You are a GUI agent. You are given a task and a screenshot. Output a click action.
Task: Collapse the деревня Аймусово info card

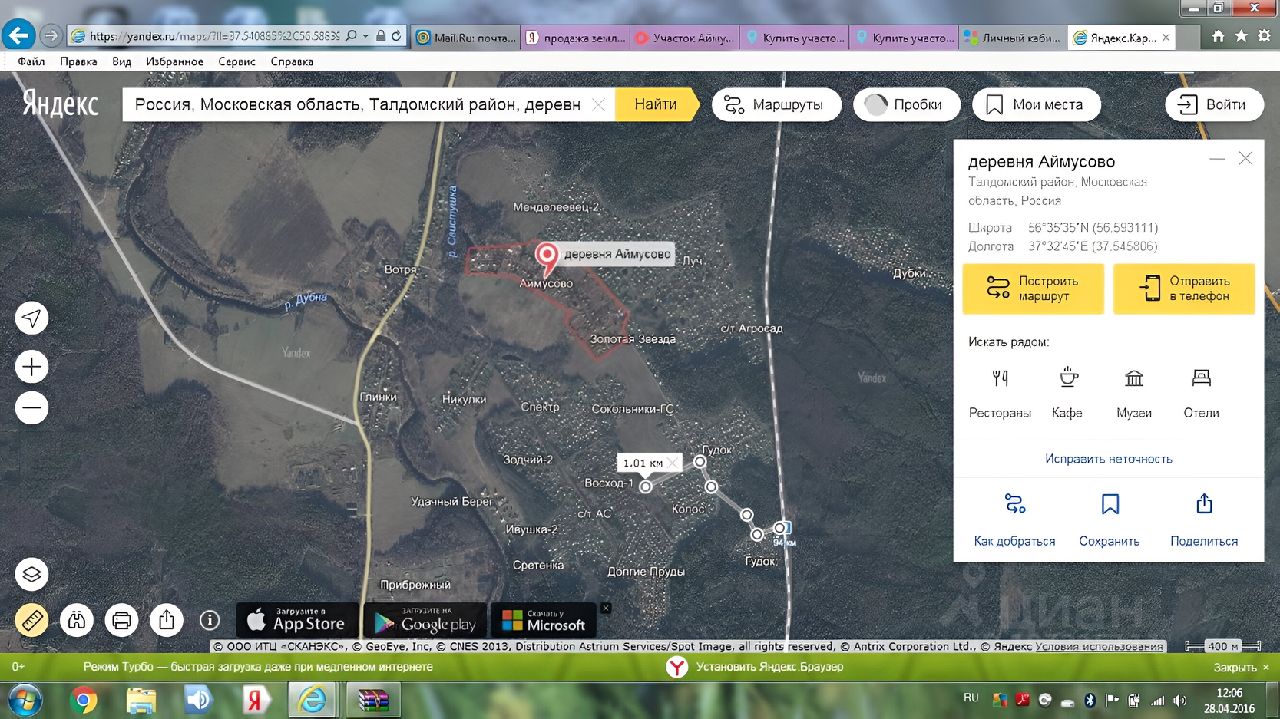click(1217, 159)
